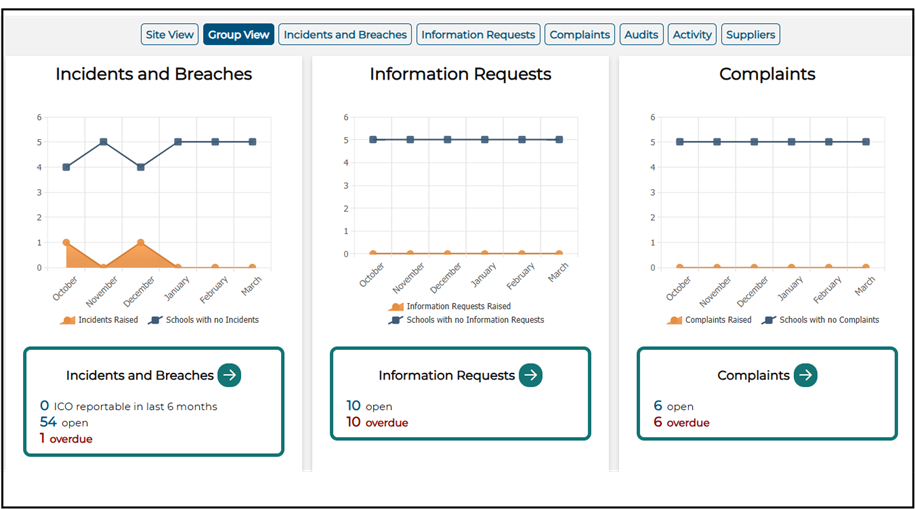
Task: Toggle Complaints Raised legend entry
Action: (x=675, y=320)
